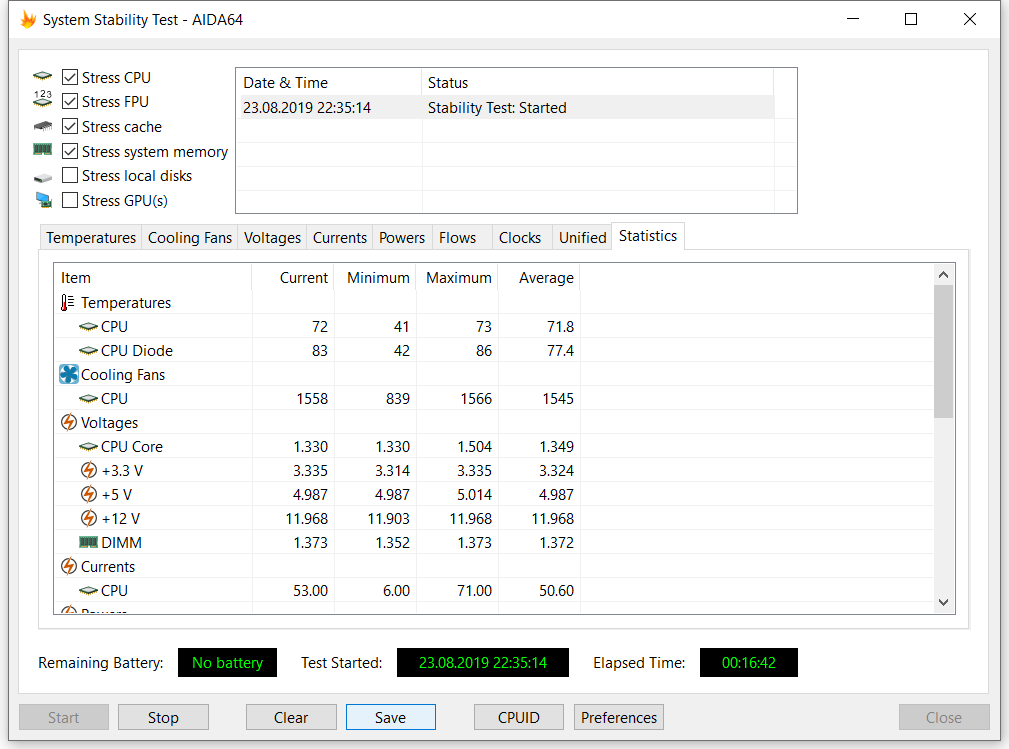Stop the stability test
The width and height of the screenshot is (1009, 749).
click(x=163, y=717)
